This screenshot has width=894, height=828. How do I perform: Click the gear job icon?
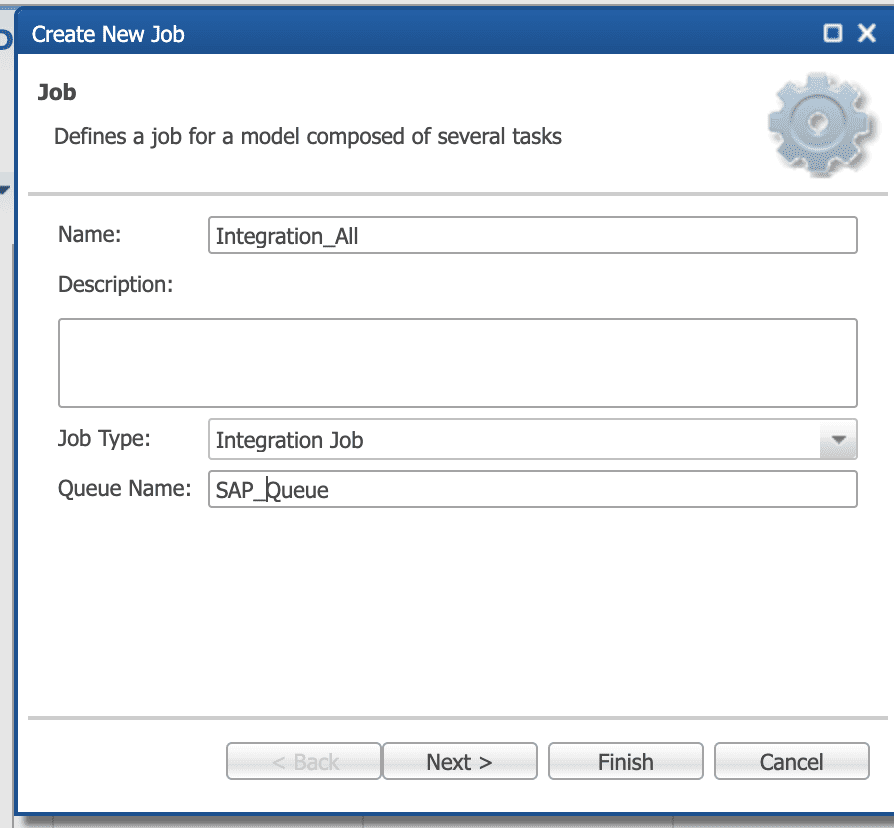point(820,124)
